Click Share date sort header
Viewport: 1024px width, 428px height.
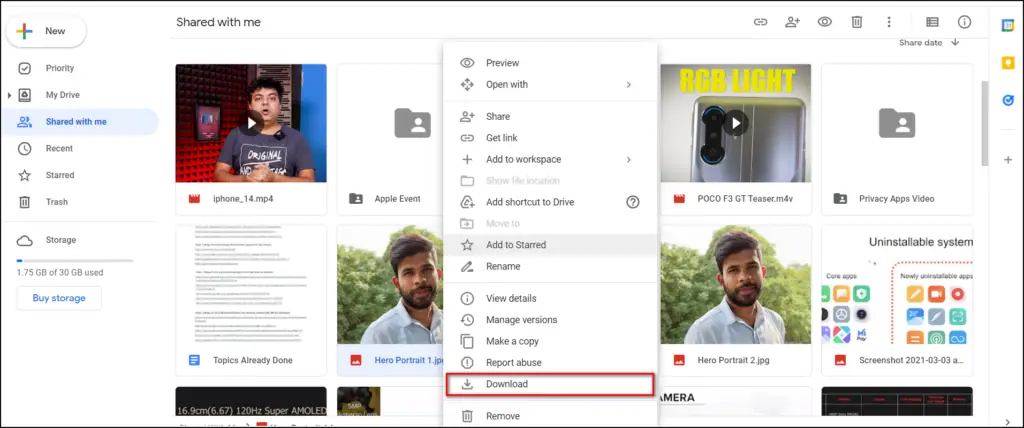click(x=920, y=42)
